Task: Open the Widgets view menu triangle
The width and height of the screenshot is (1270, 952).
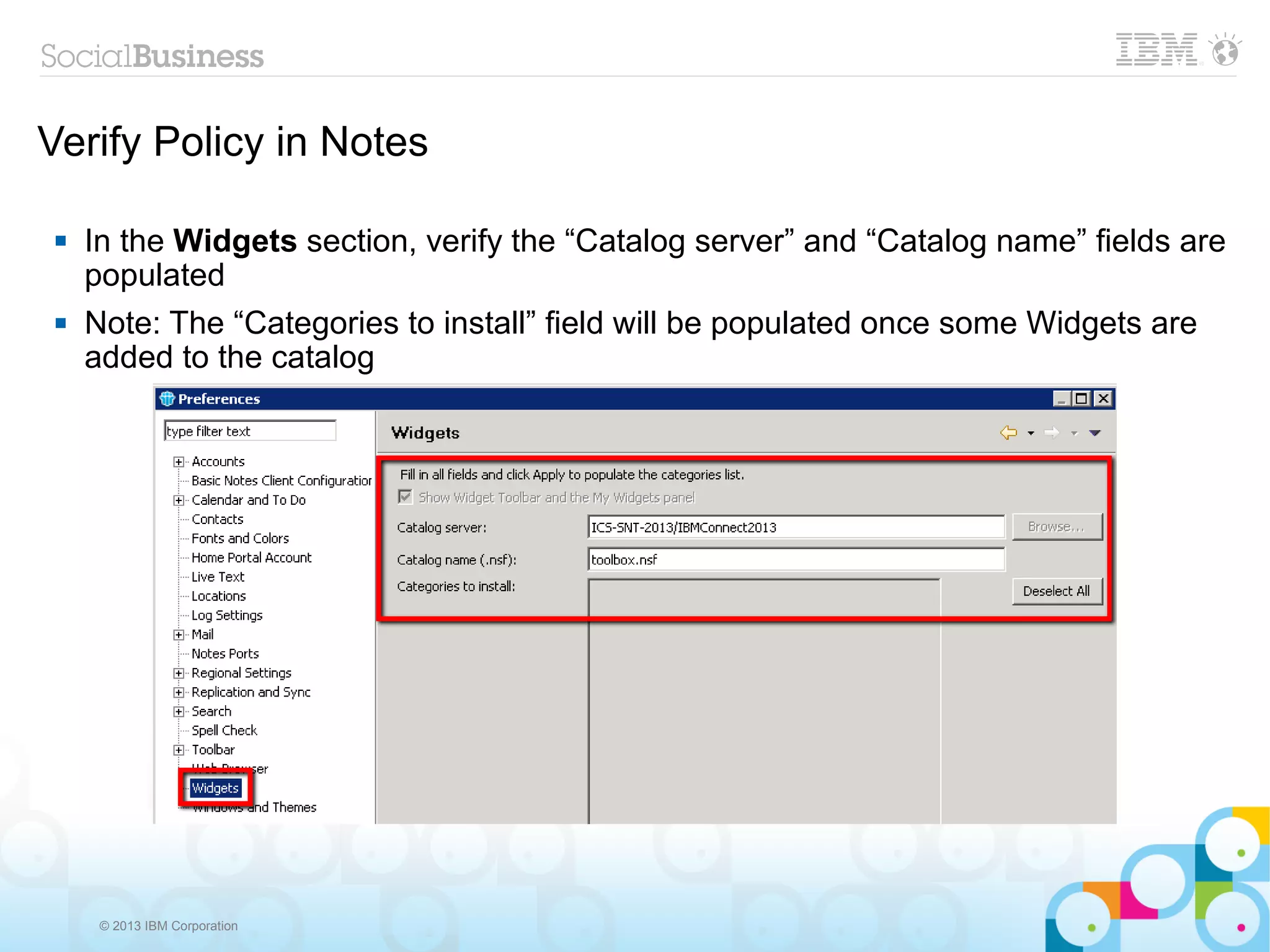Action: pos(1095,433)
